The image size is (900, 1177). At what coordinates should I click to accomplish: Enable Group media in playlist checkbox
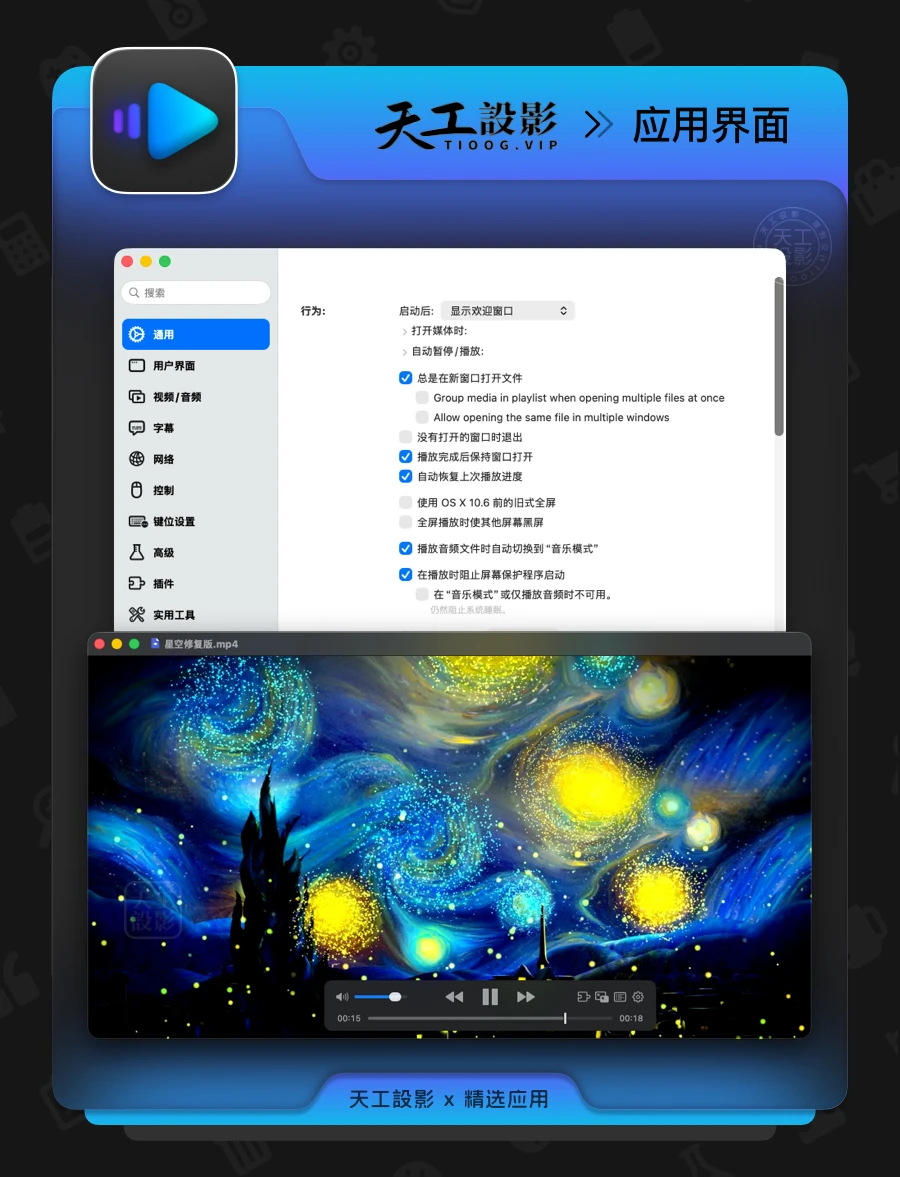tap(422, 397)
